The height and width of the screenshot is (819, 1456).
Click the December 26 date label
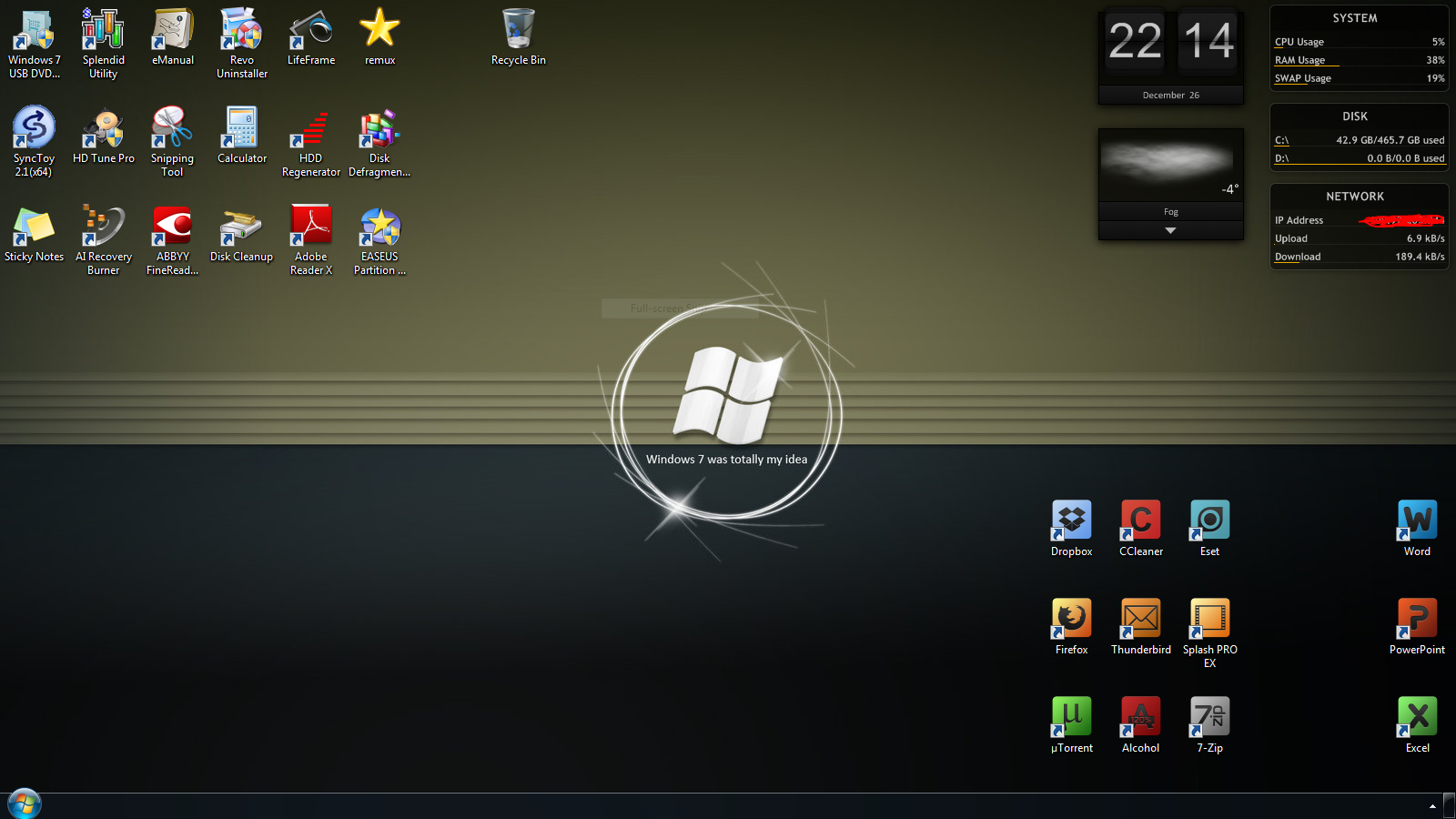click(x=1171, y=96)
